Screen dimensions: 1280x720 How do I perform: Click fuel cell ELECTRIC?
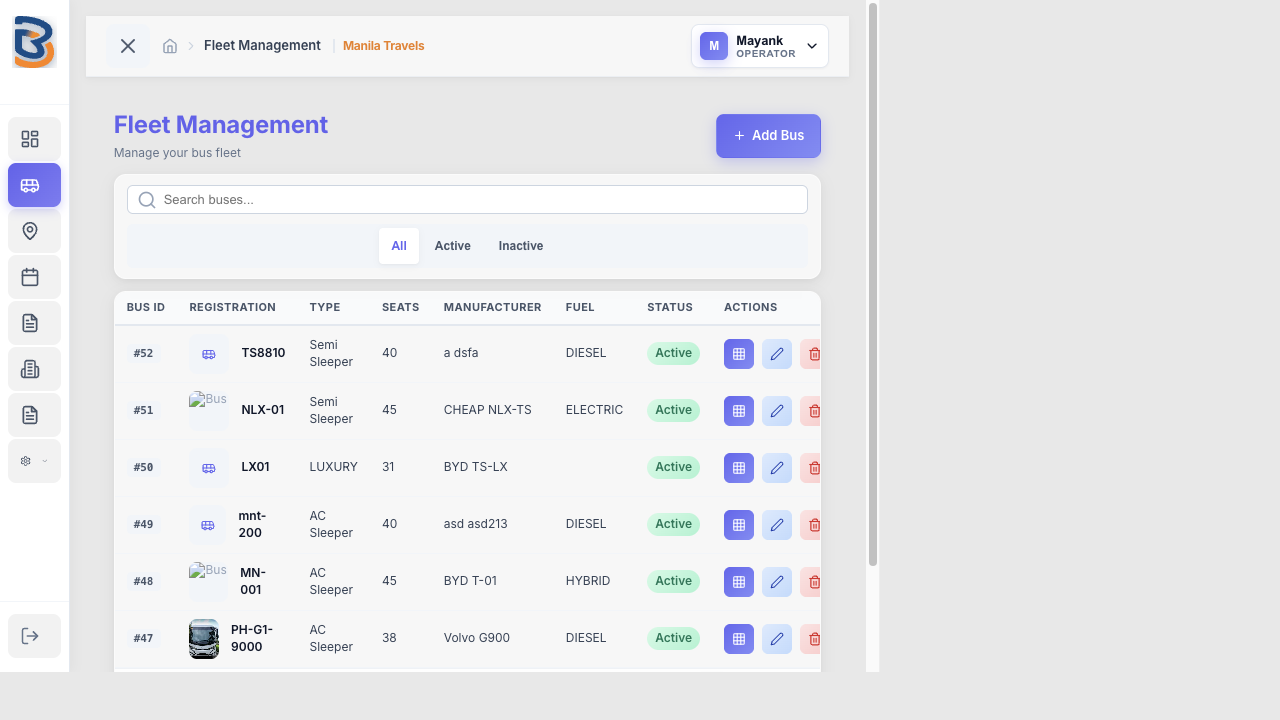click(x=594, y=410)
